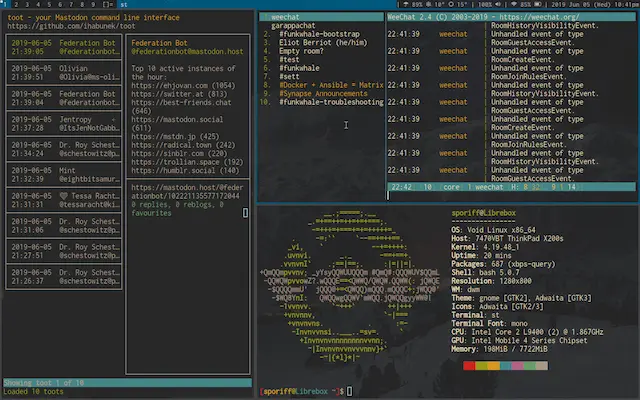Select Dr. Roy Schest toot from 21:34:24
This screenshot has height=400, width=640.
[64, 149]
